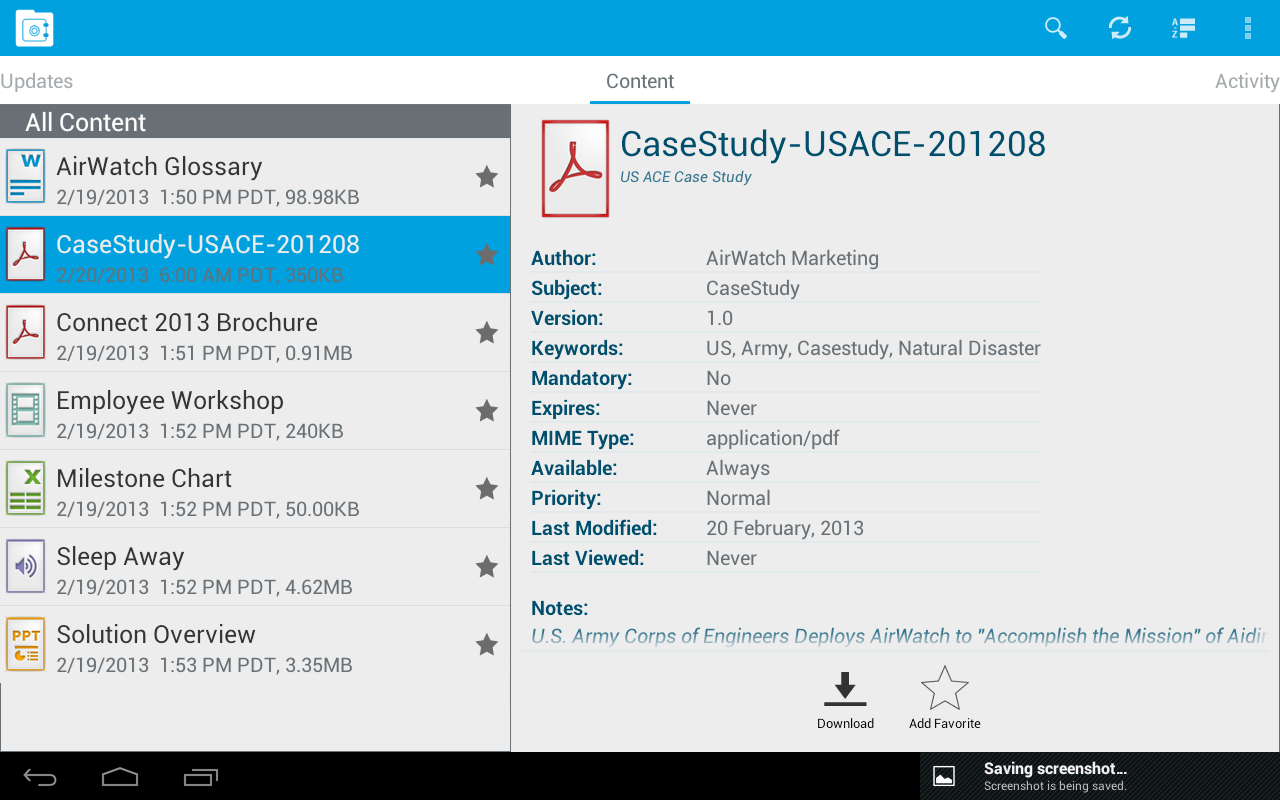Image resolution: width=1280 pixels, height=800 pixels.
Task: Toggle favorite star on AirWatch Glossary
Action: (x=487, y=176)
